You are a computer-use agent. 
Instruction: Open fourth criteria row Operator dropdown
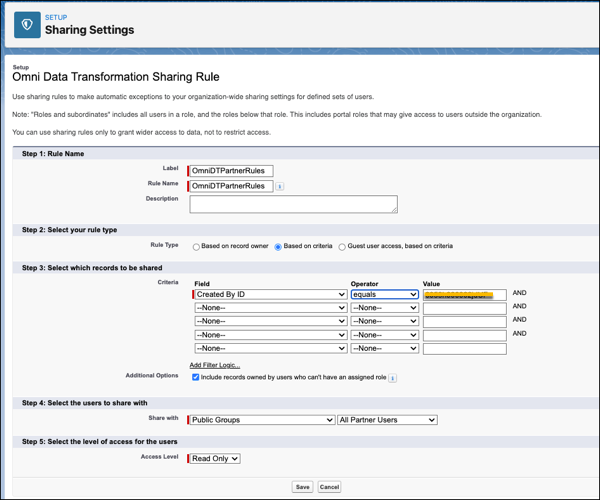[x=385, y=335]
